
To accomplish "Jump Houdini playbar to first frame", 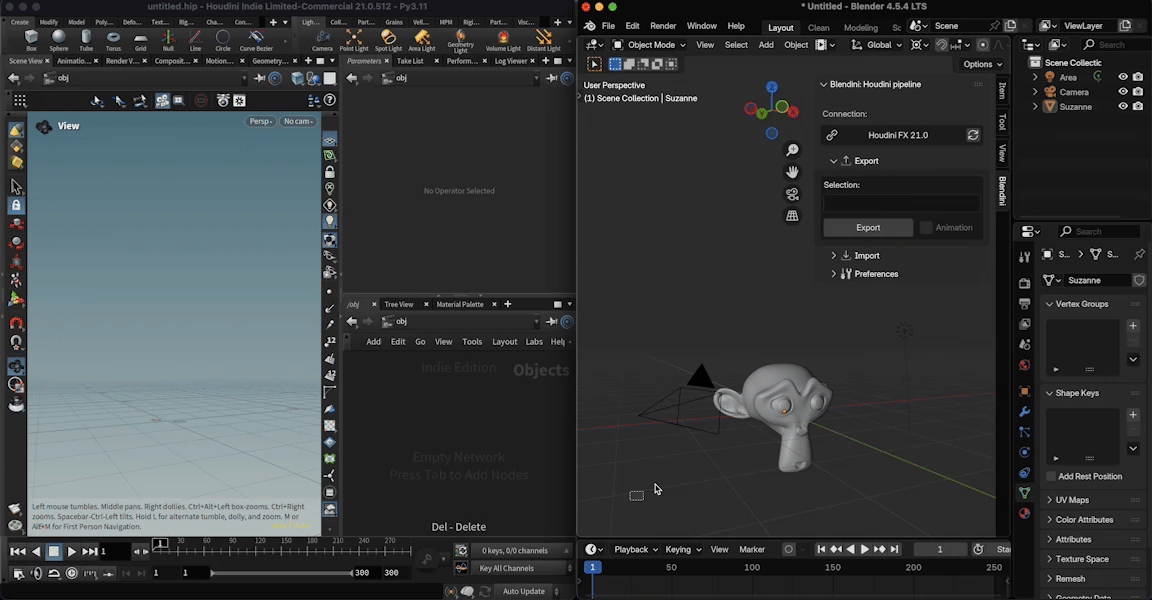I will coord(18,552).
